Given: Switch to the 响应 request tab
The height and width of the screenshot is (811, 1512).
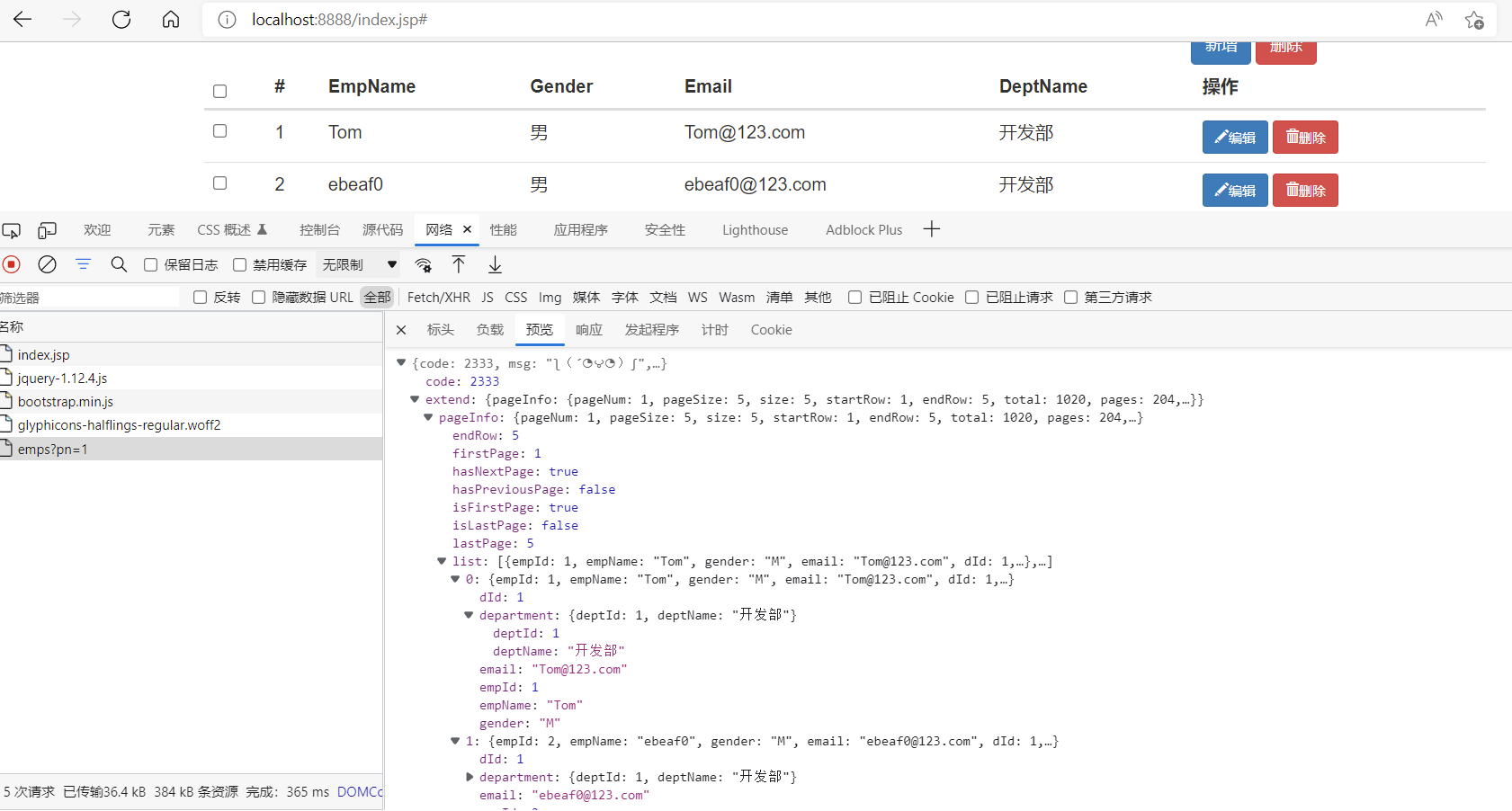Looking at the screenshot, I should point(588,330).
